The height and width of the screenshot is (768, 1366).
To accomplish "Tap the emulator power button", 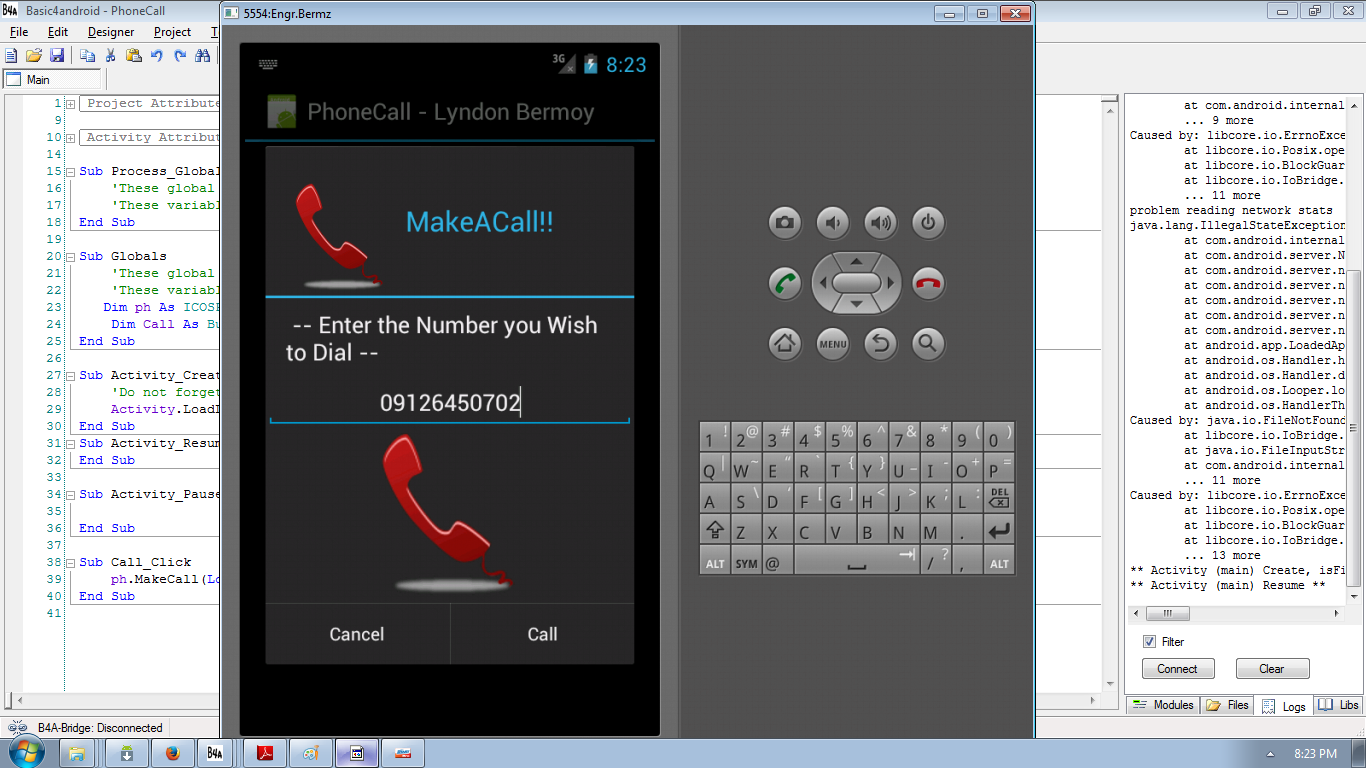I will click(928, 223).
